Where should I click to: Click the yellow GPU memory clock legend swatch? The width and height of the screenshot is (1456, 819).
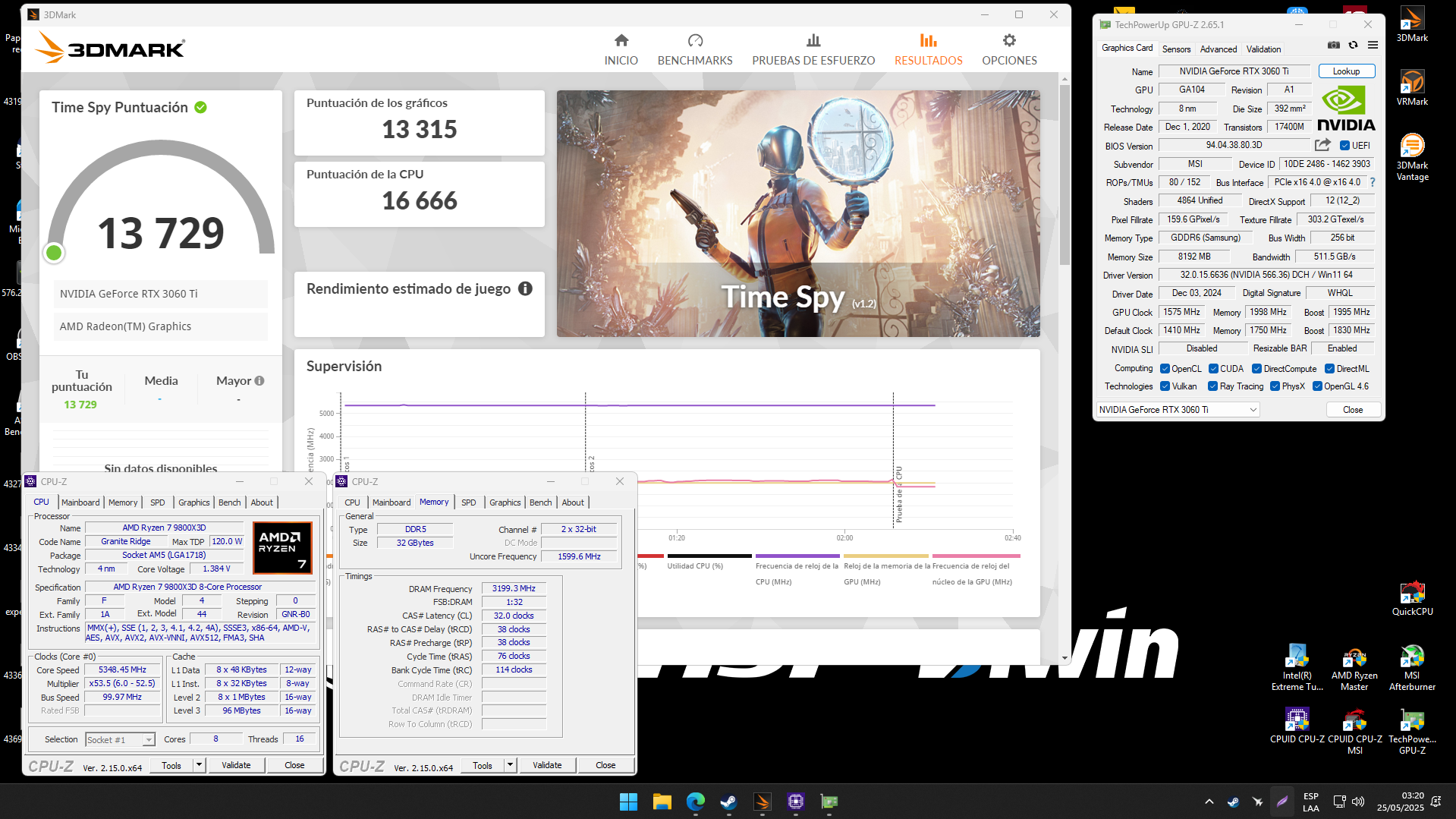[x=885, y=556]
